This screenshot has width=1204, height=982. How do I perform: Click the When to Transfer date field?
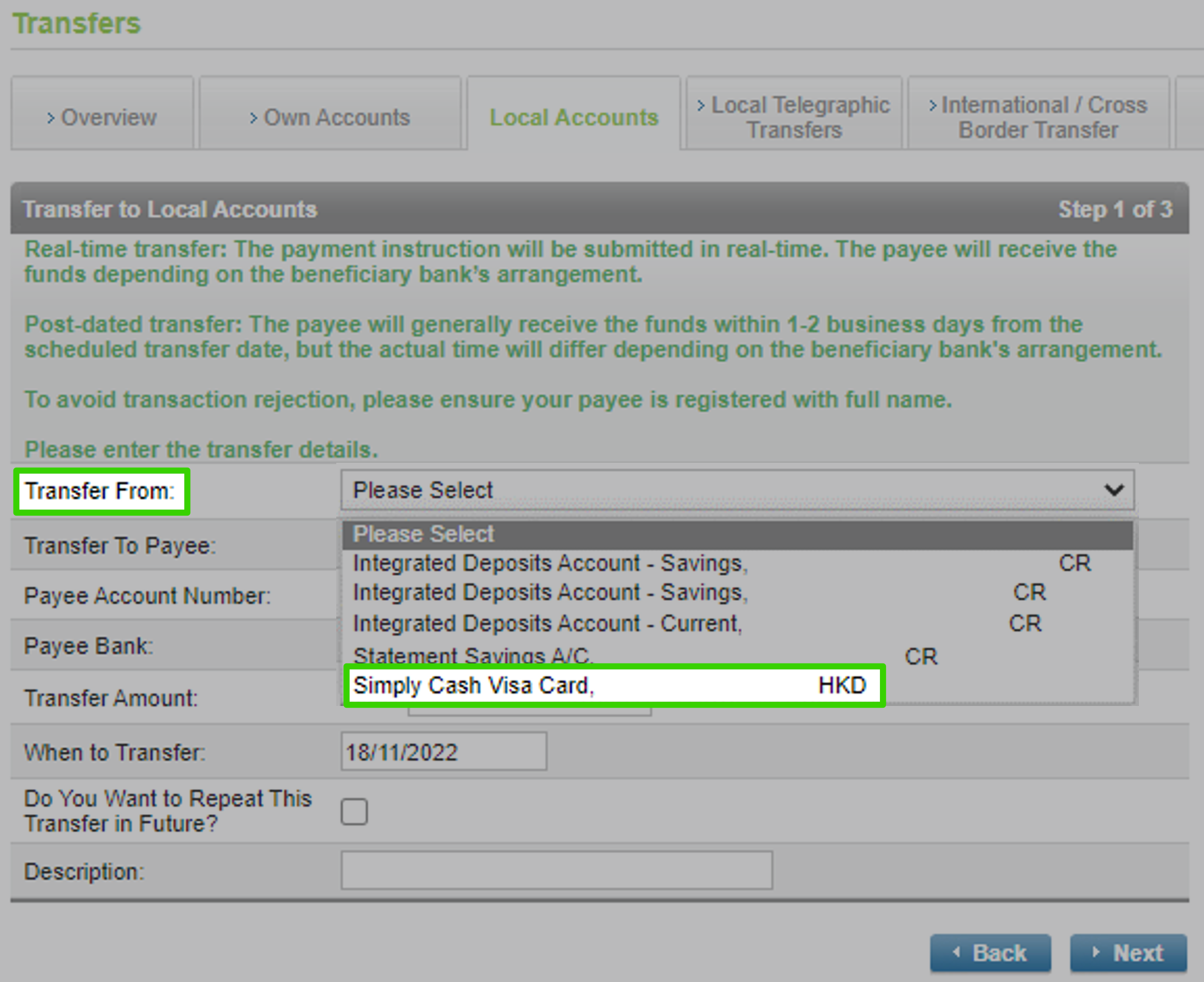444,752
